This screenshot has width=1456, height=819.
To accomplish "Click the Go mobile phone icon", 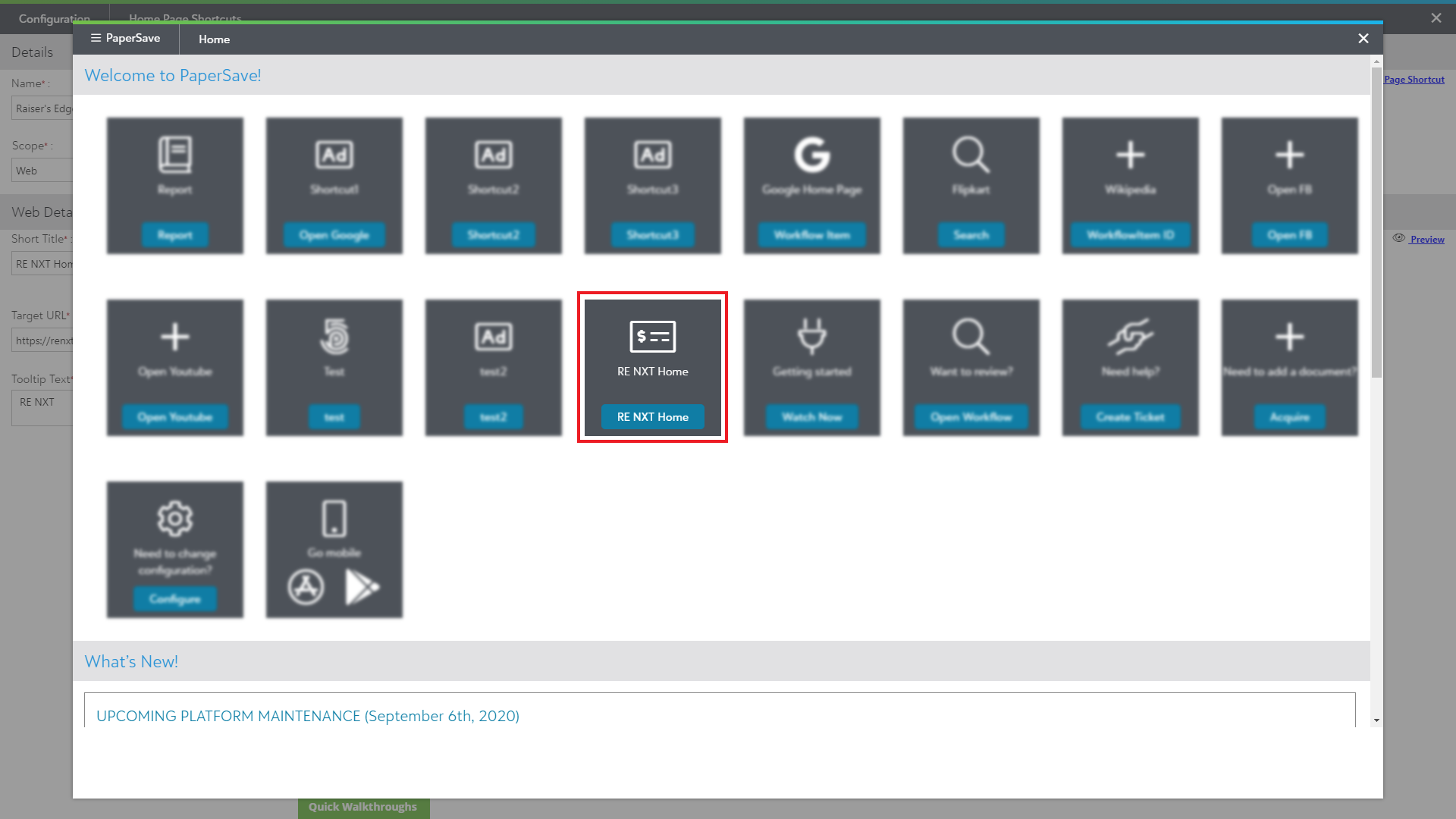I will pyautogui.click(x=334, y=519).
